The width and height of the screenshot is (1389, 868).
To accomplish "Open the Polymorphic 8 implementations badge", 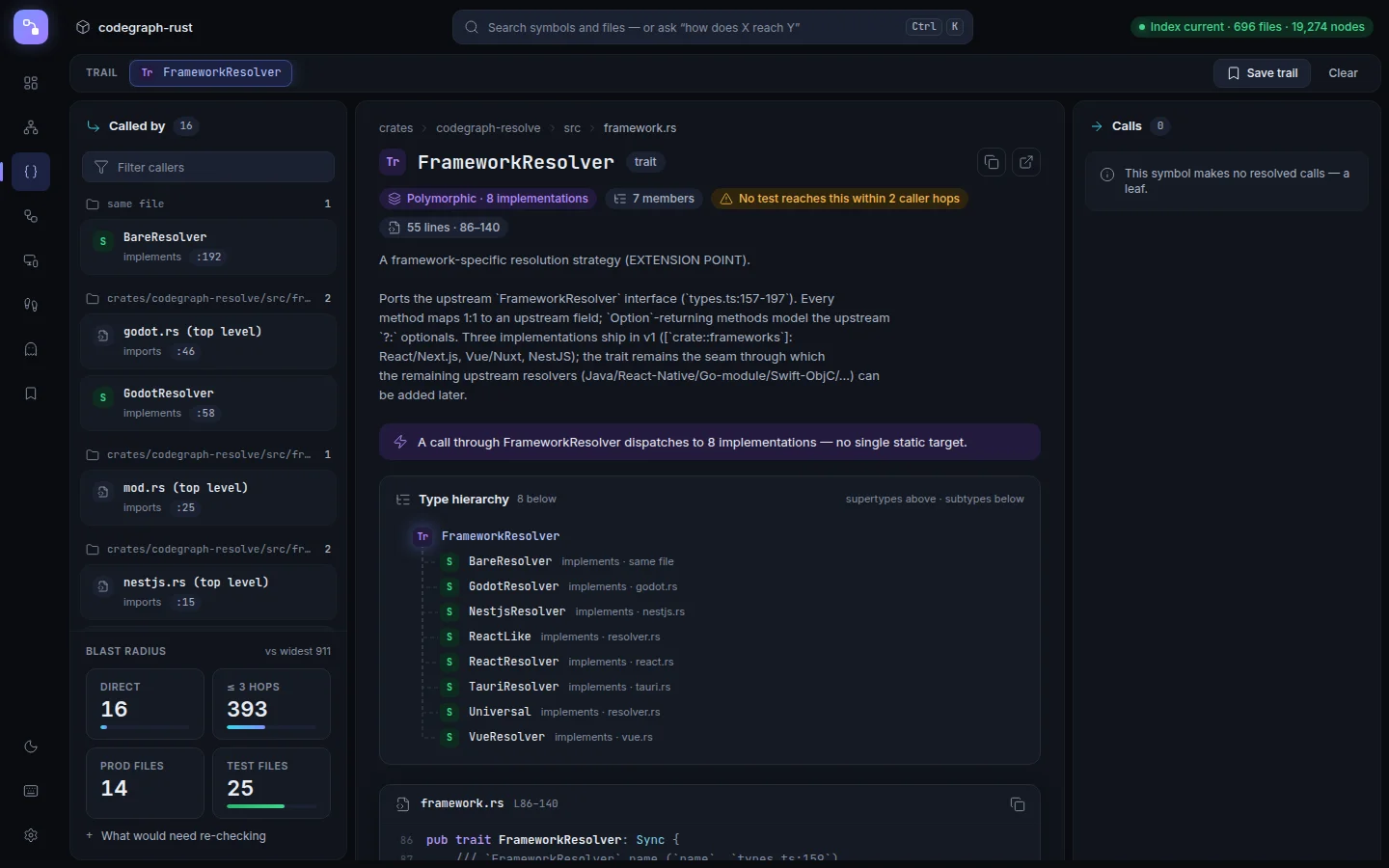I will pos(488,199).
